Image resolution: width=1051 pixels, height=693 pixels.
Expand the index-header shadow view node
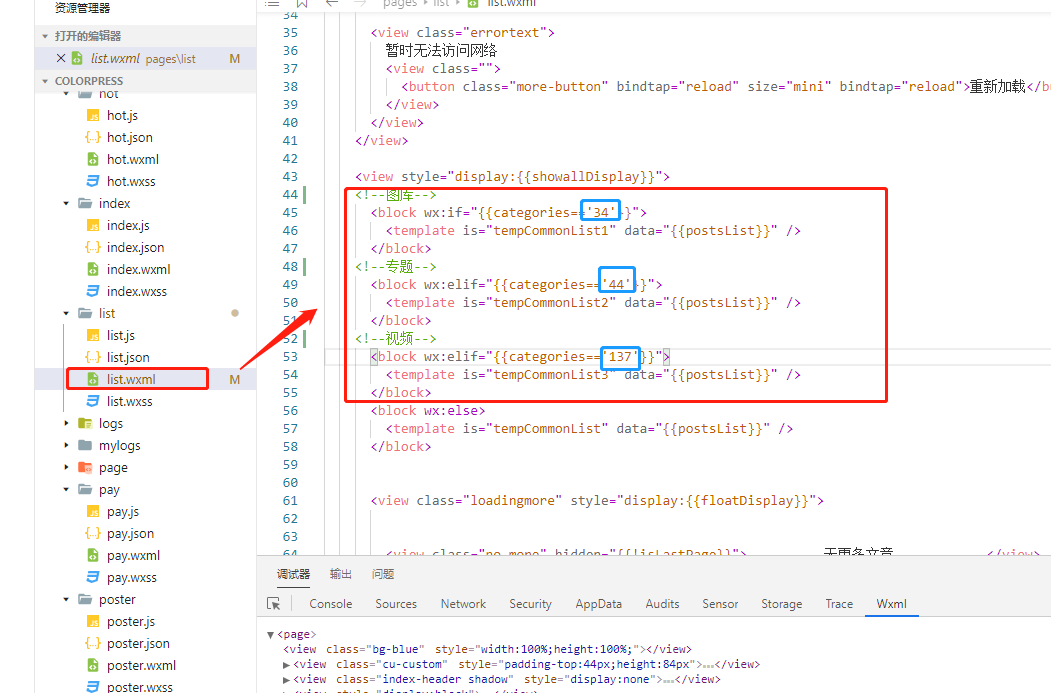(x=286, y=680)
